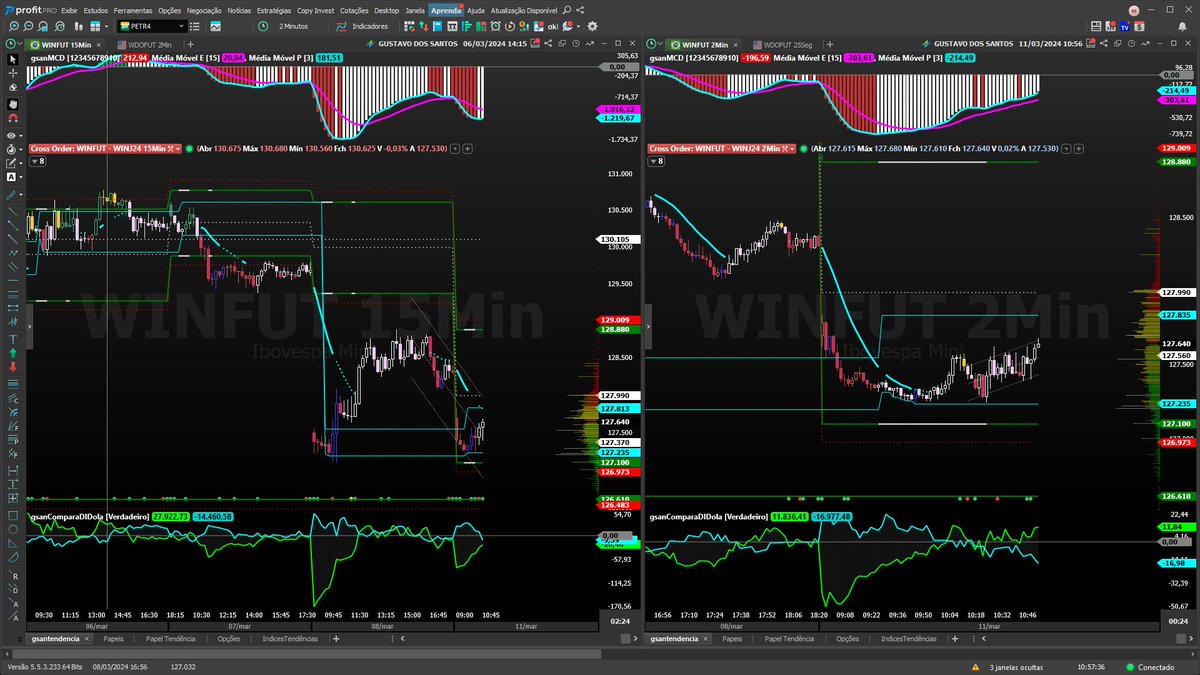Click the search magnifier in menu bar
This screenshot has width=1200, height=675.
point(567,10)
